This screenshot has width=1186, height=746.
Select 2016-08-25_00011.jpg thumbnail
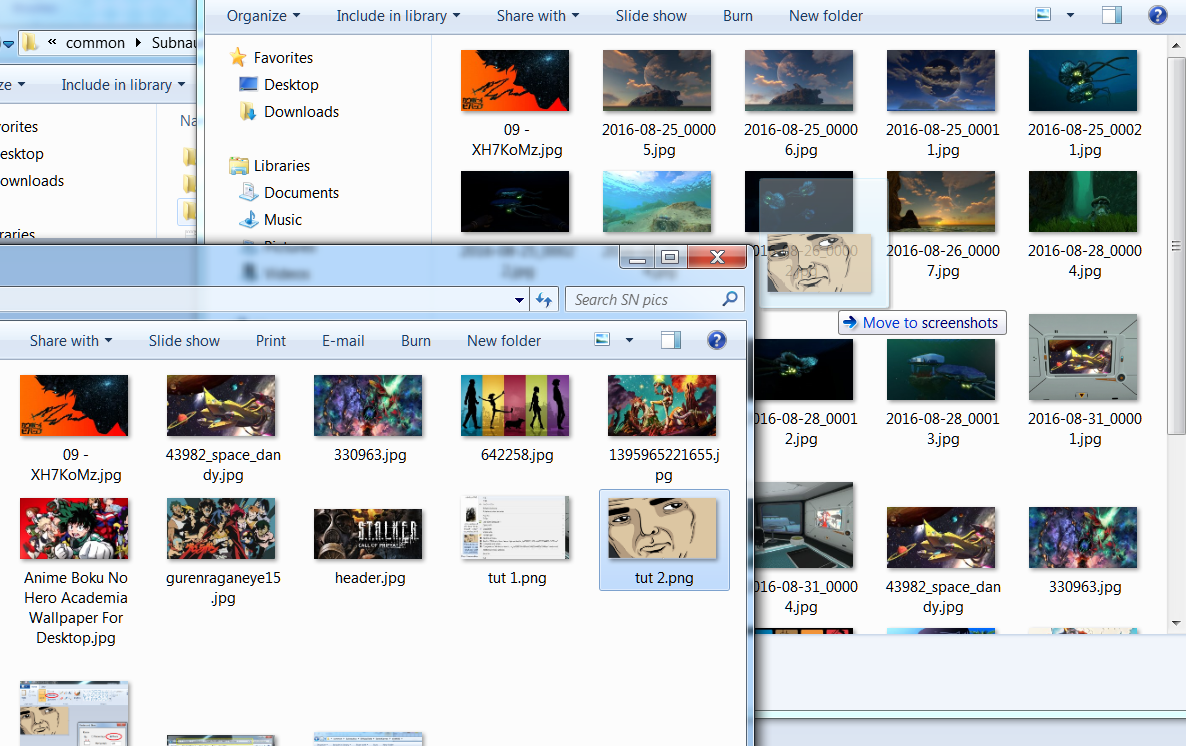pyautogui.click(x=941, y=81)
